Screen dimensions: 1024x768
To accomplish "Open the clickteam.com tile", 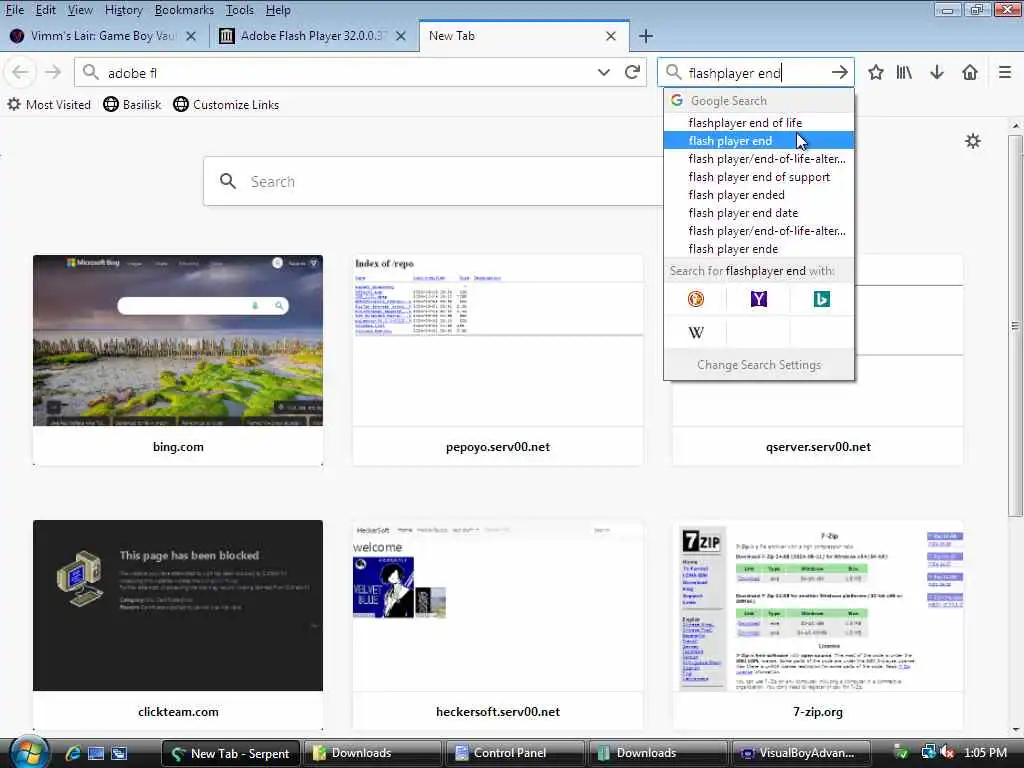I will pos(178,624).
